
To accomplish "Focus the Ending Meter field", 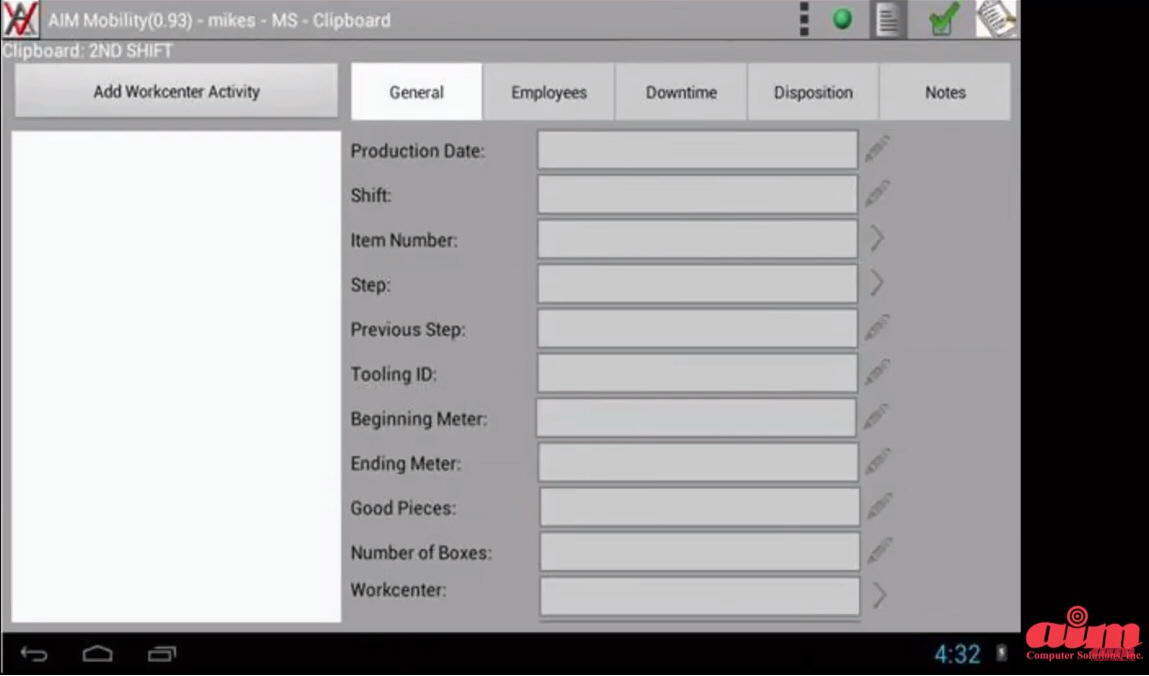I will click(x=698, y=462).
